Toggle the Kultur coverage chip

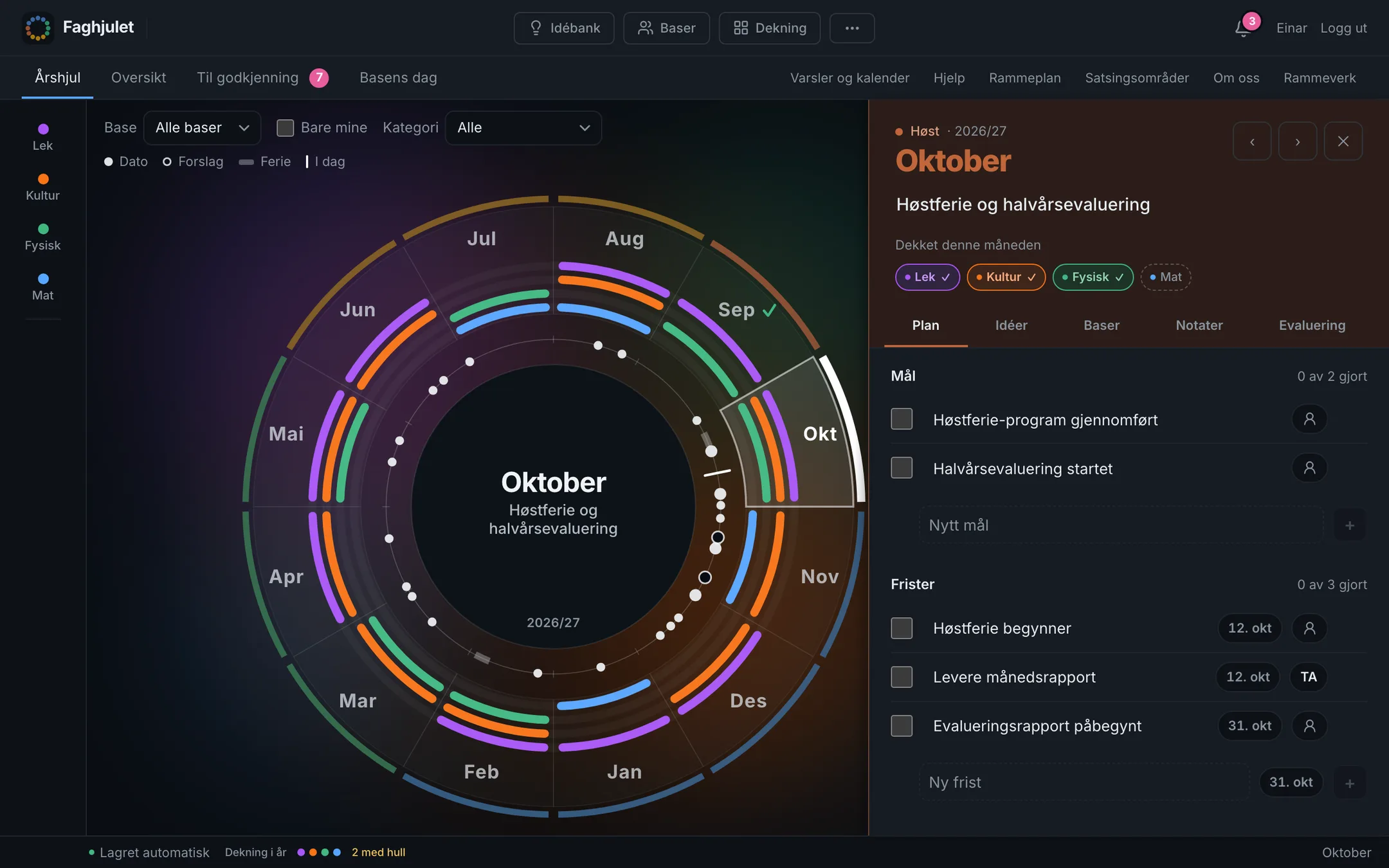point(1006,277)
